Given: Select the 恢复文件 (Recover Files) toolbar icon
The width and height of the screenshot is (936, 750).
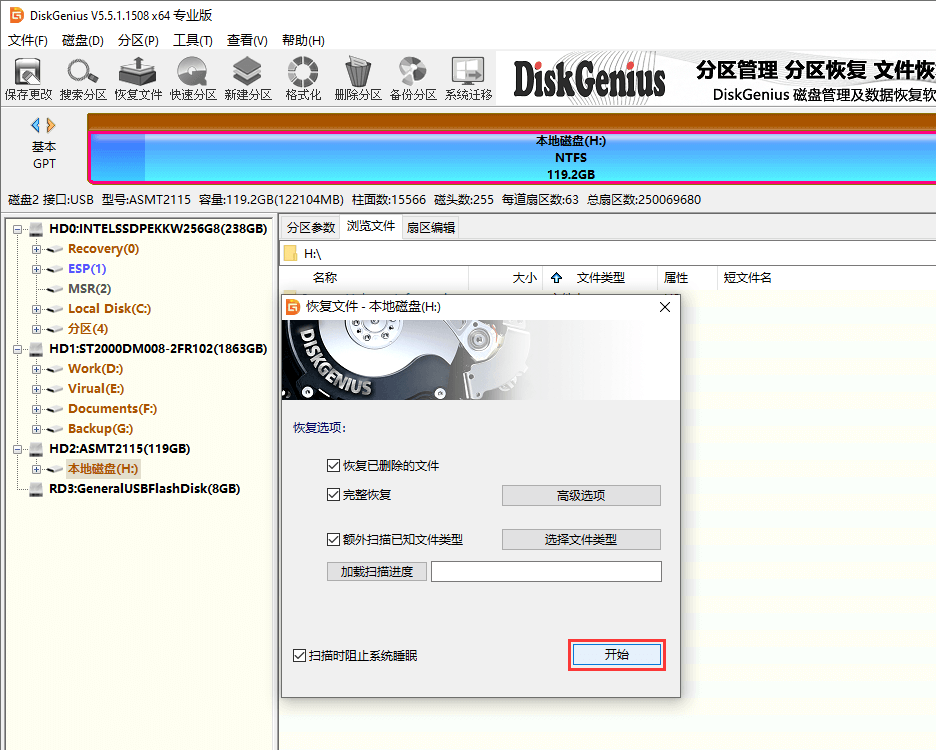Looking at the screenshot, I should (x=136, y=75).
